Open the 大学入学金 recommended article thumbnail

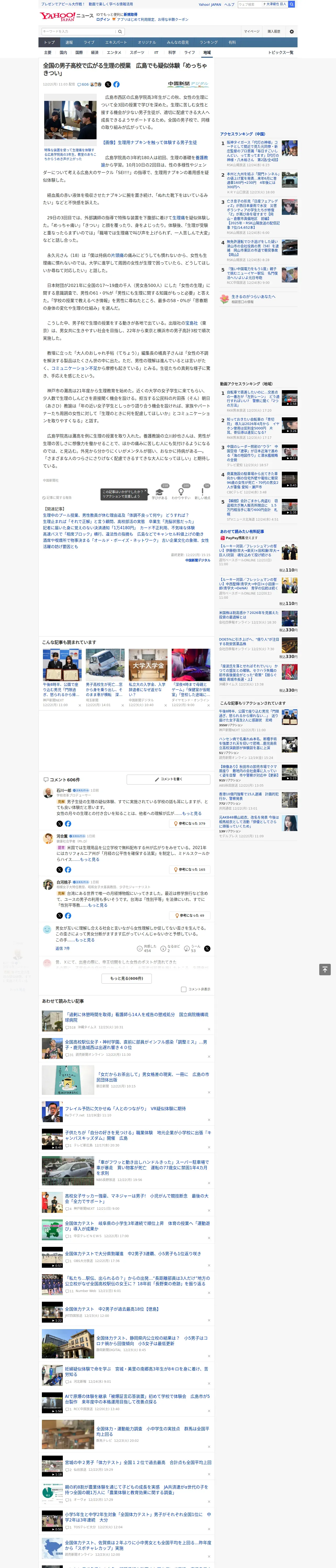click(x=148, y=665)
